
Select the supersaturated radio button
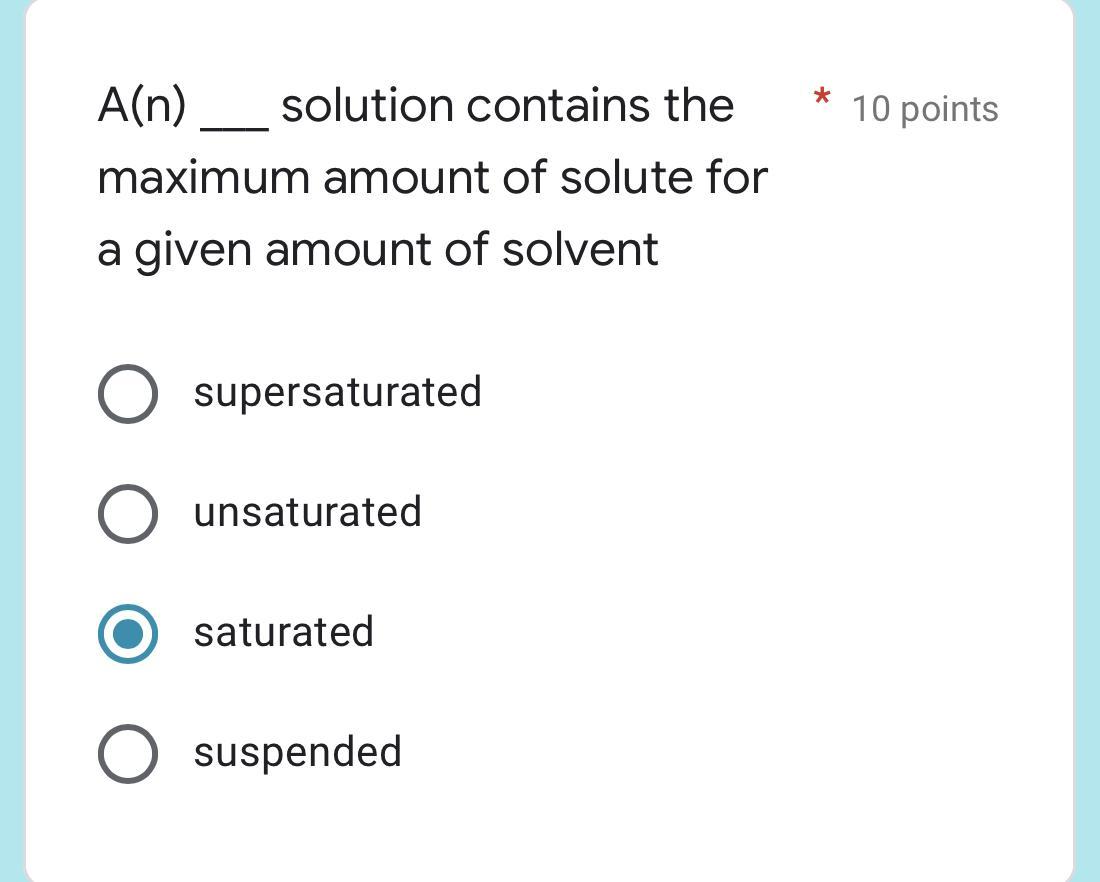127,394
